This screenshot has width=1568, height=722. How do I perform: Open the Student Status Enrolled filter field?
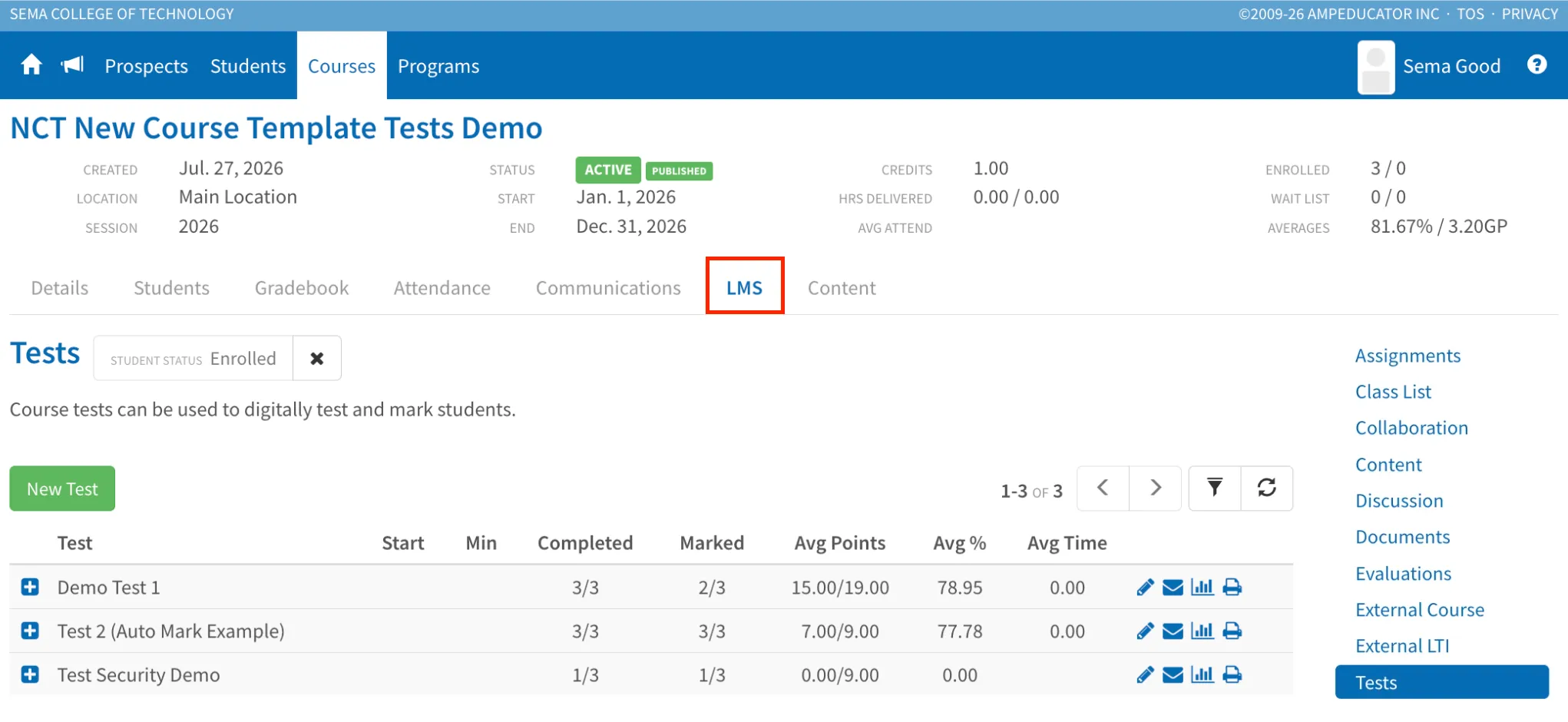point(194,358)
